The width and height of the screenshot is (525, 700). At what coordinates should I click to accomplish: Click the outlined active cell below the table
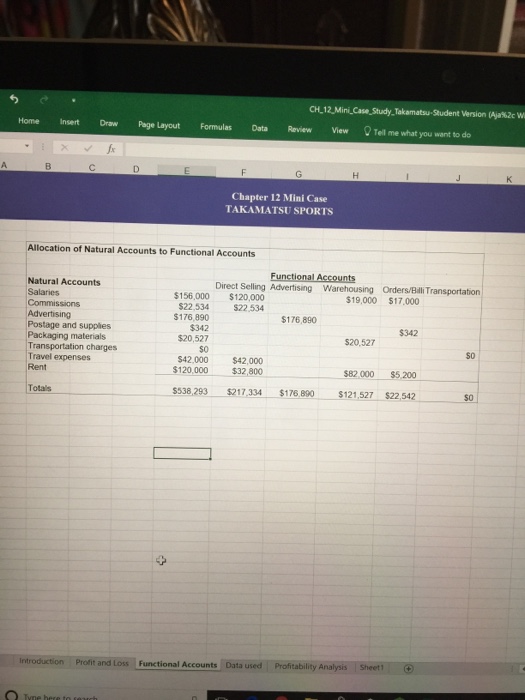coord(182,454)
